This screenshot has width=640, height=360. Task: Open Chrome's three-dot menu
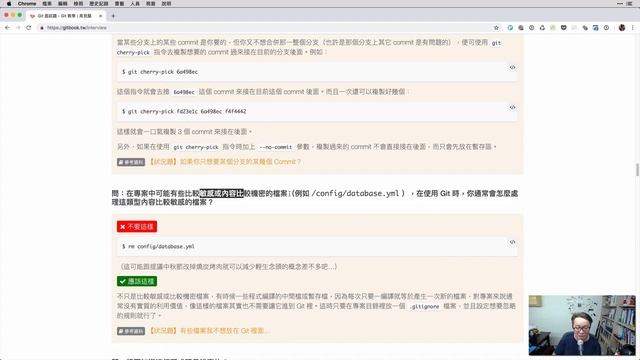point(633,28)
